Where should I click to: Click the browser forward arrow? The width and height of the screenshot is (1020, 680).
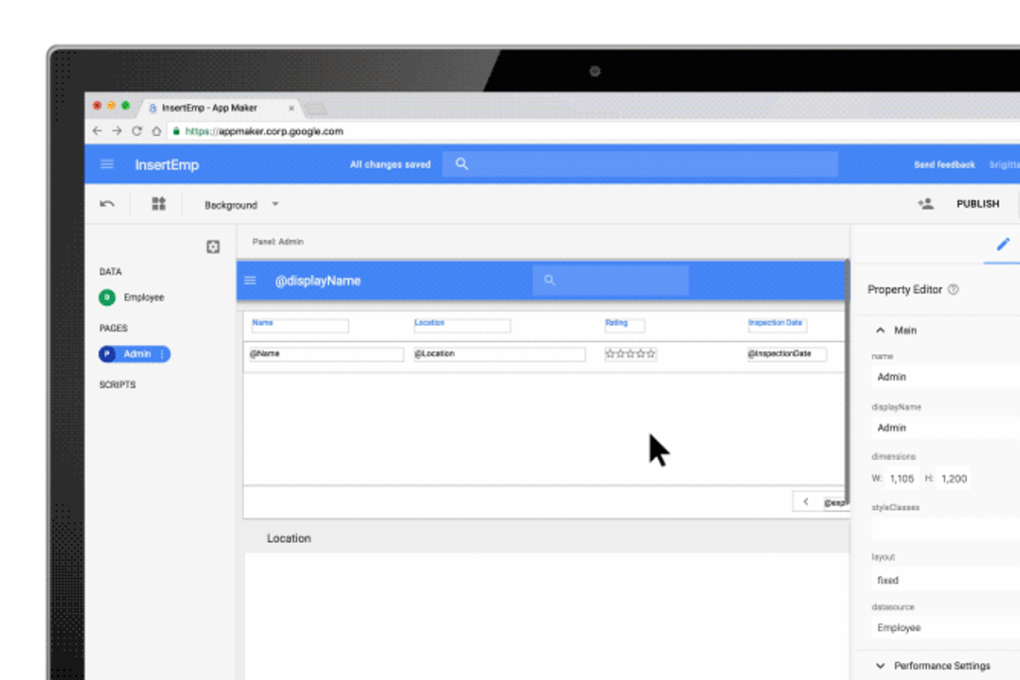click(x=117, y=131)
